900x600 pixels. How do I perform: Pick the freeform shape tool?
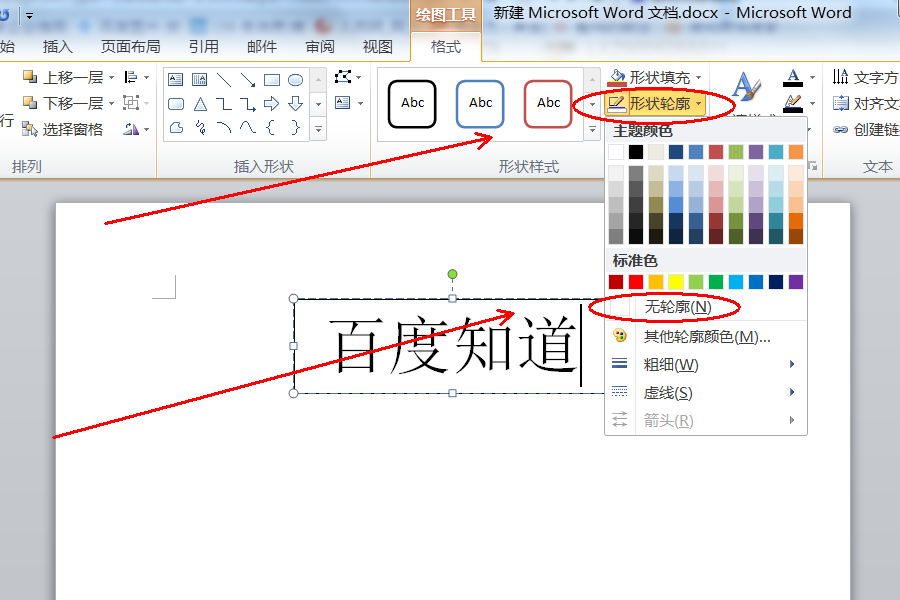click(176, 127)
